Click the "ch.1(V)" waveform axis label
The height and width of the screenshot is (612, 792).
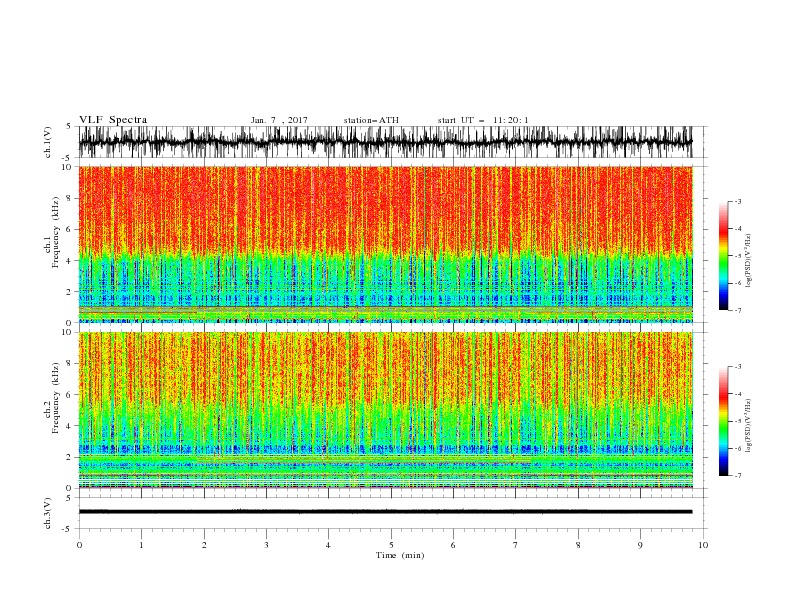(x=48, y=141)
